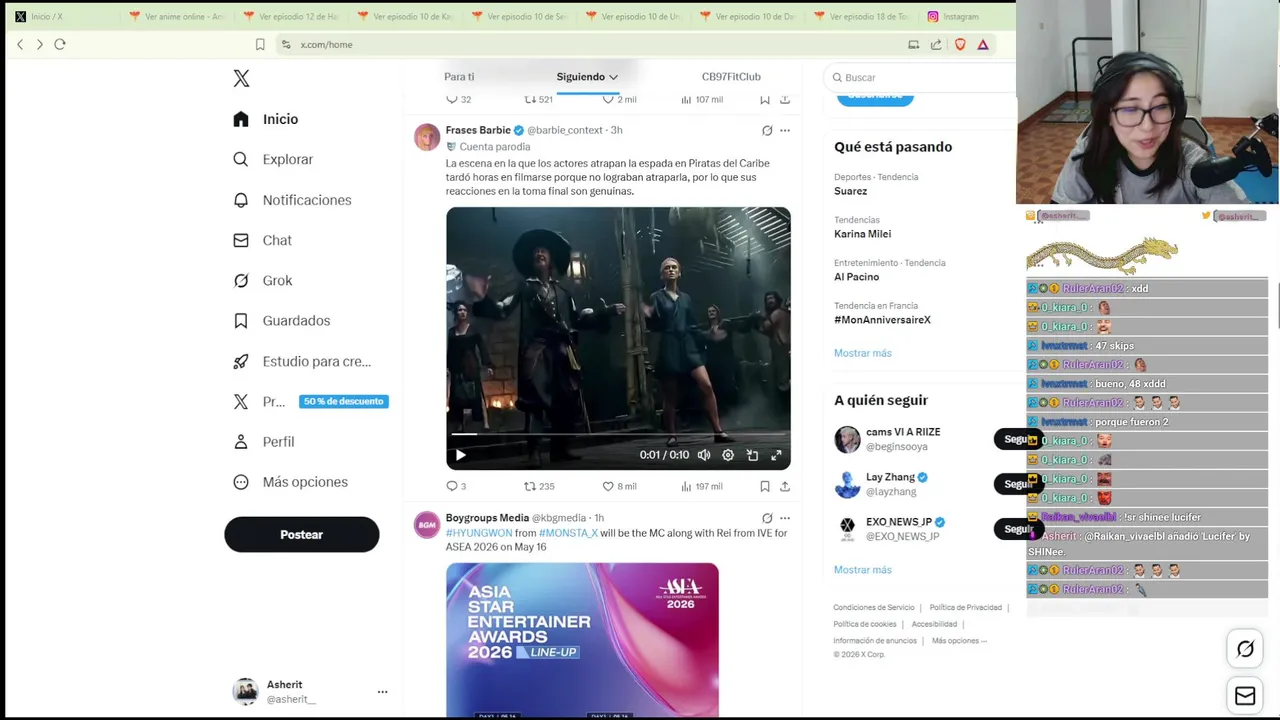This screenshot has width=1280, height=720.
Task: Show more trends under Qué está pasando
Action: pyautogui.click(x=863, y=353)
